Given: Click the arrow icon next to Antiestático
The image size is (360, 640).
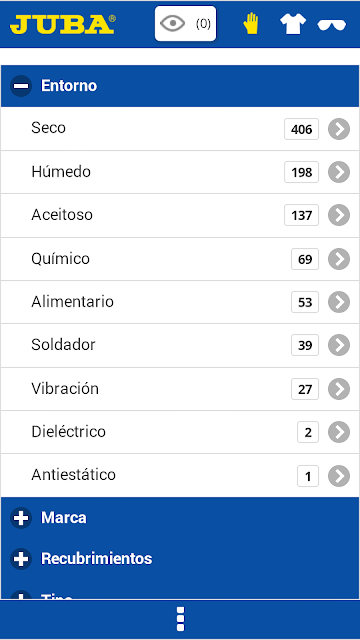Looking at the screenshot, I should [x=339, y=476].
